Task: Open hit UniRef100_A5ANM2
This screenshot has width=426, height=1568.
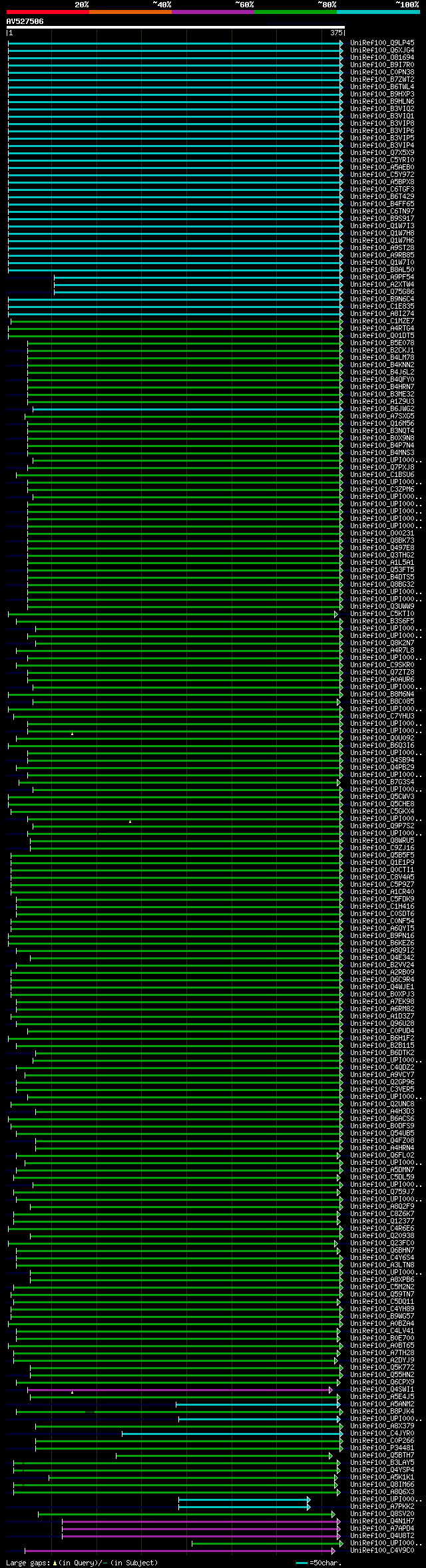Action: (382, 1404)
